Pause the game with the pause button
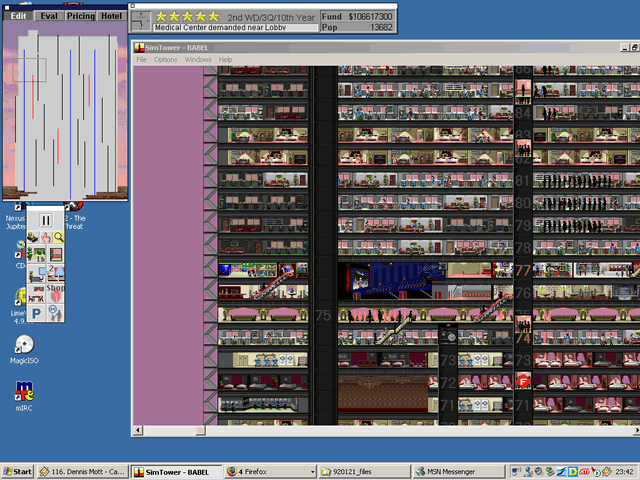The image size is (640, 480). pos(46,219)
